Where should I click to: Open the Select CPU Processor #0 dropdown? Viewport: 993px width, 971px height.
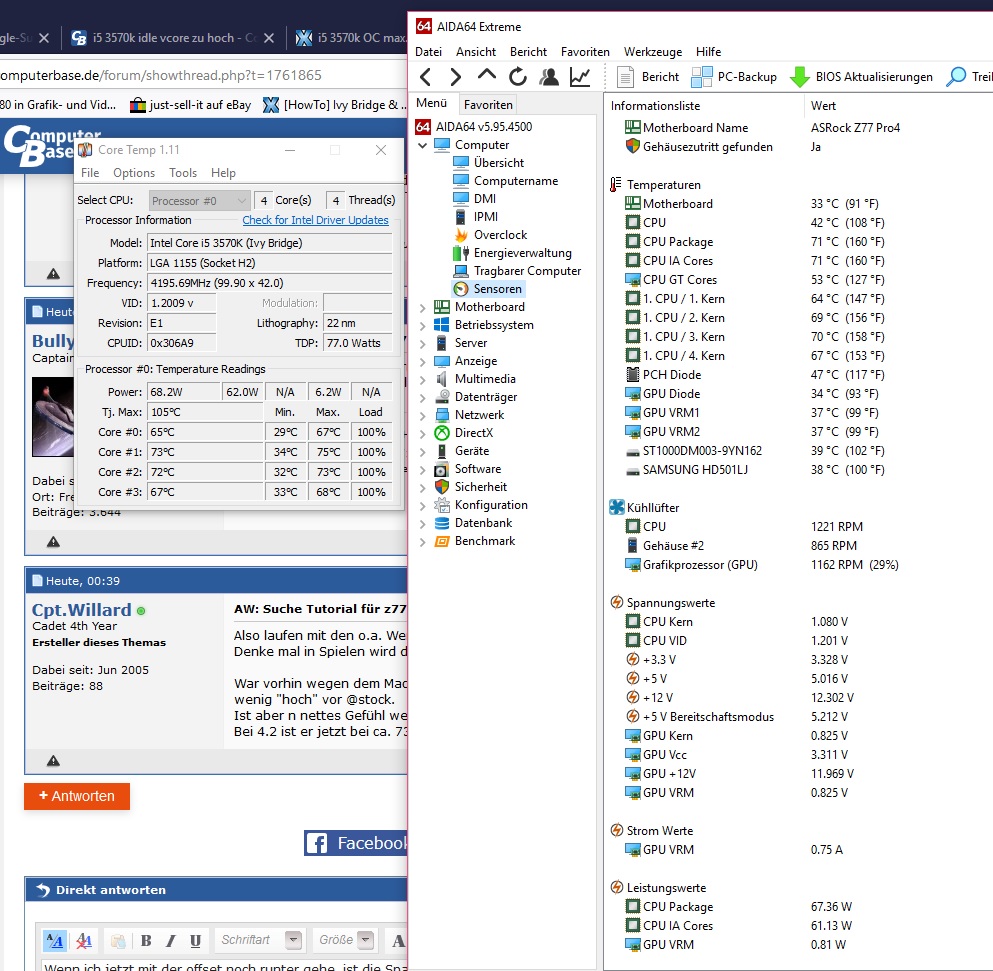pyautogui.click(x=199, y=201)
